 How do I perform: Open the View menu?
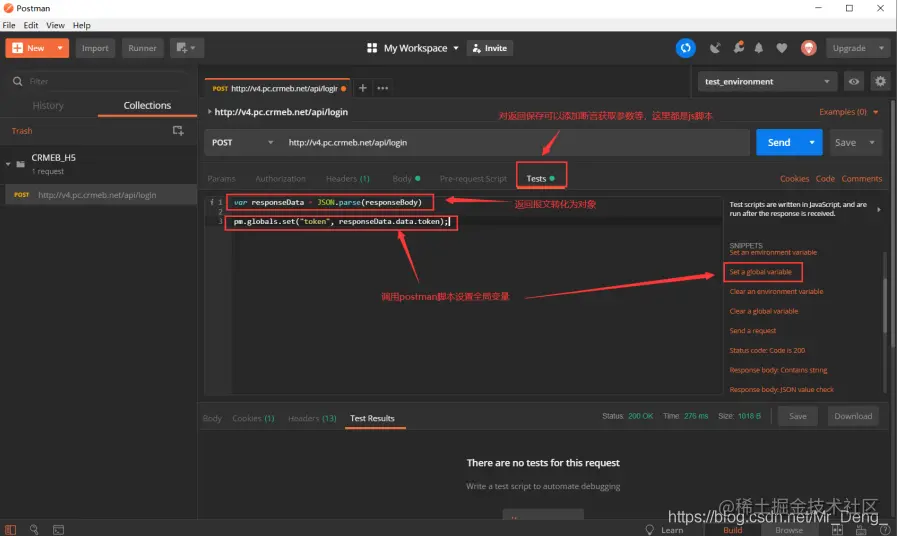point(55,25)
